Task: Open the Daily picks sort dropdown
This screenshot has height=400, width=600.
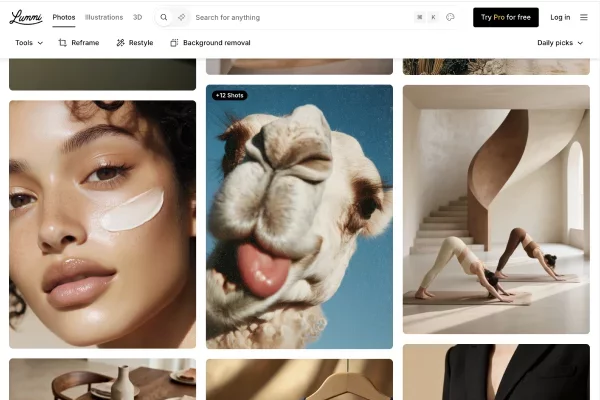Action: click(x=560, y=43)
